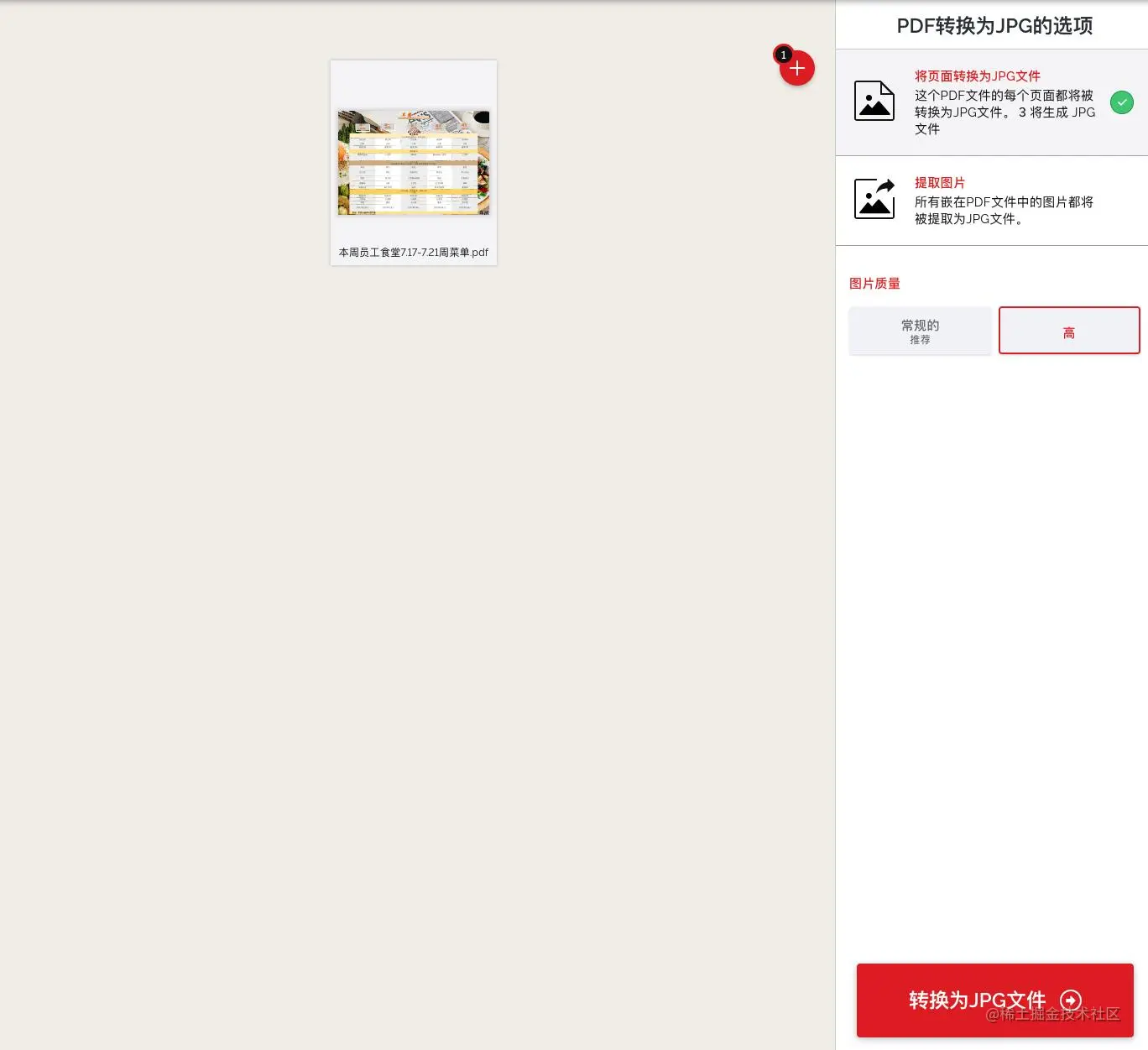Click file name 本周员工食堂7.17-7.21周菜单.pdf

414,253
